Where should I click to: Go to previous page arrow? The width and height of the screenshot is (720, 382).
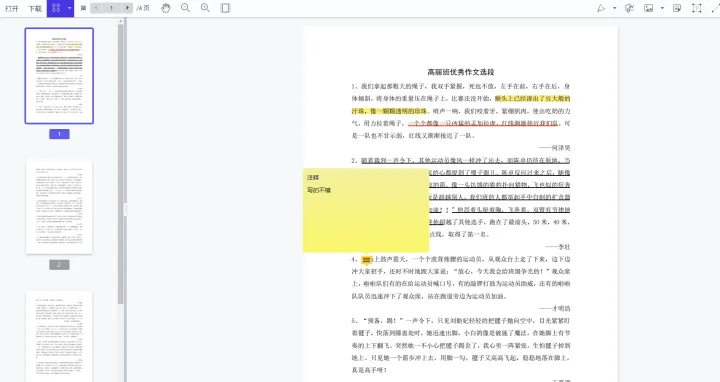pos(96,8)
